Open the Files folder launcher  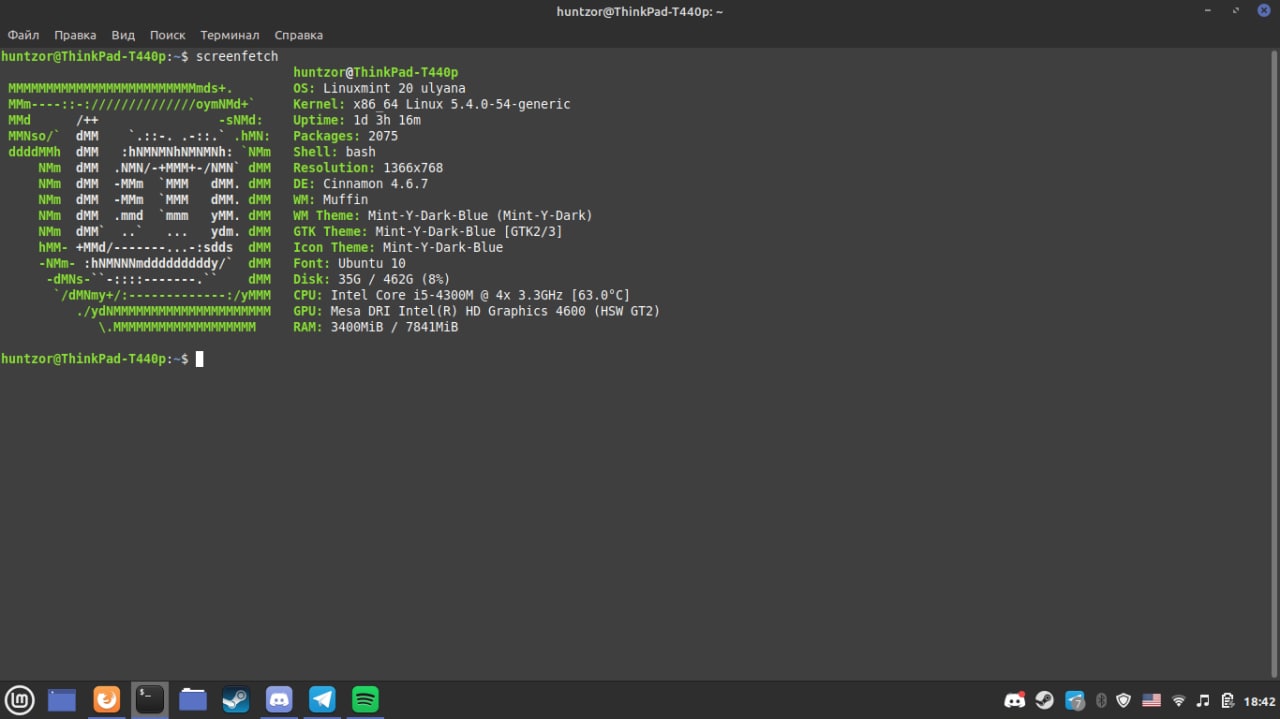coord(193,699)
